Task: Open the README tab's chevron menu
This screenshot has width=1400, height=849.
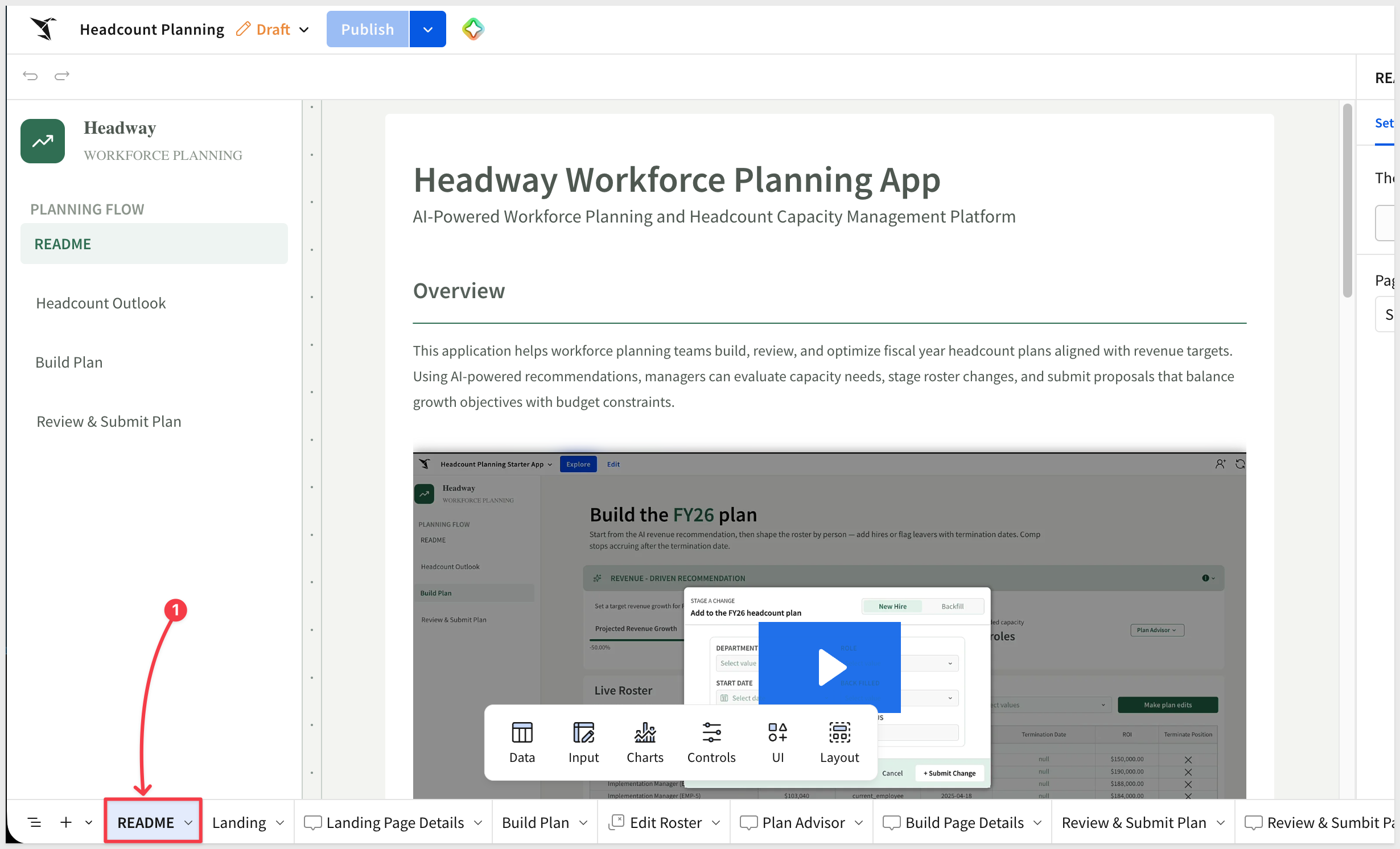Action: (188, 822)
